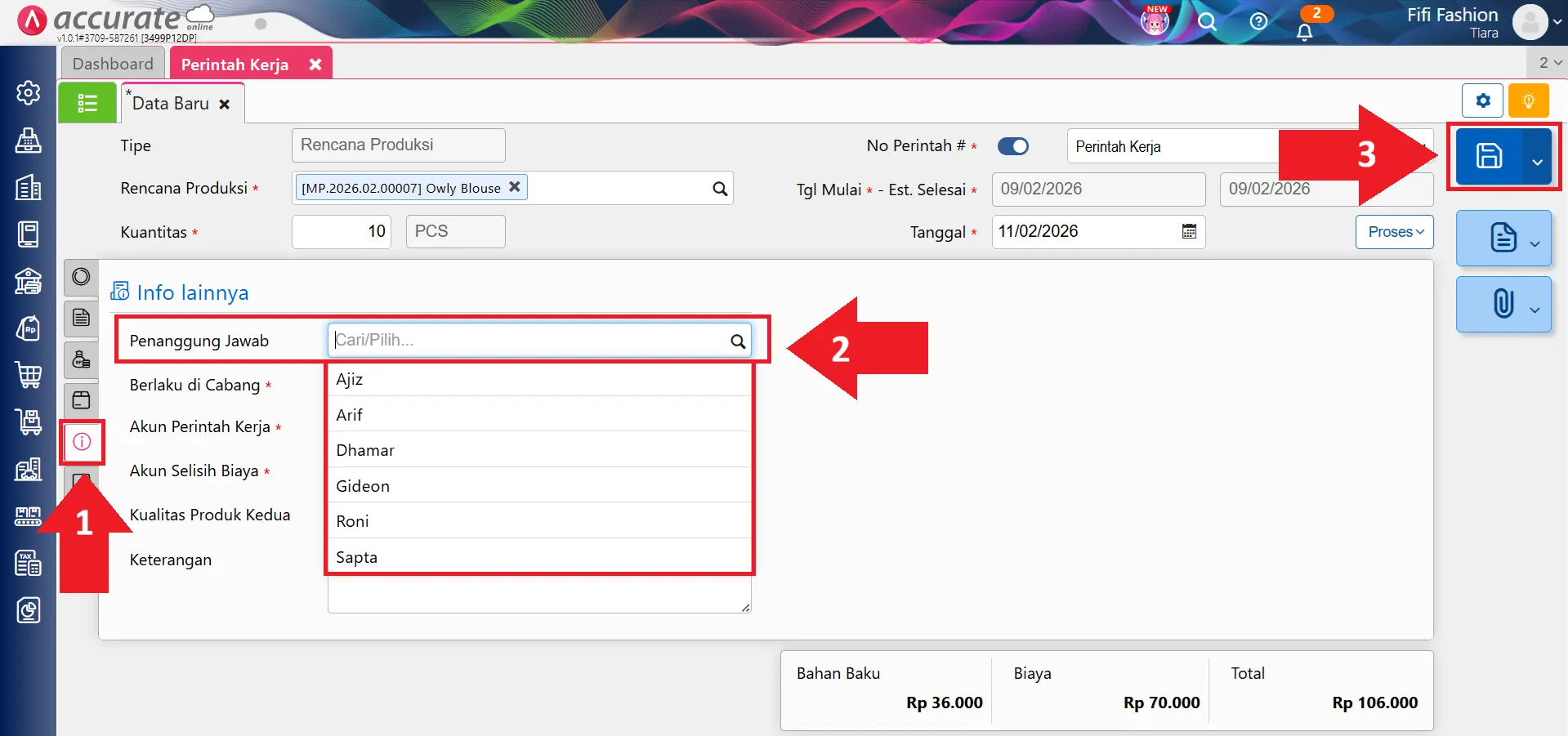
Task: Select Gideon from the Penanggung Jawab list
Action: tap(363, 486)
